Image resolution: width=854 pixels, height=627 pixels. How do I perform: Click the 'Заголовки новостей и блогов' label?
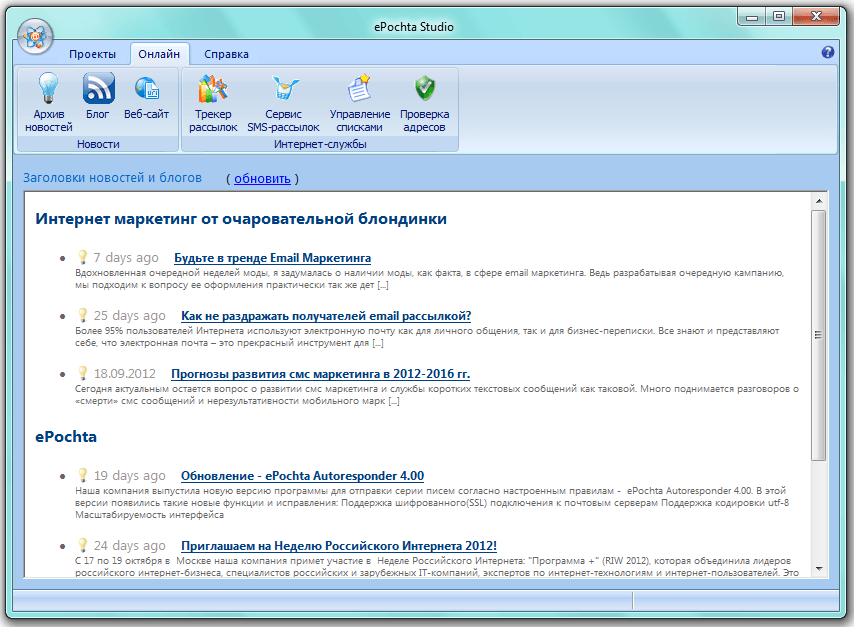112,178
